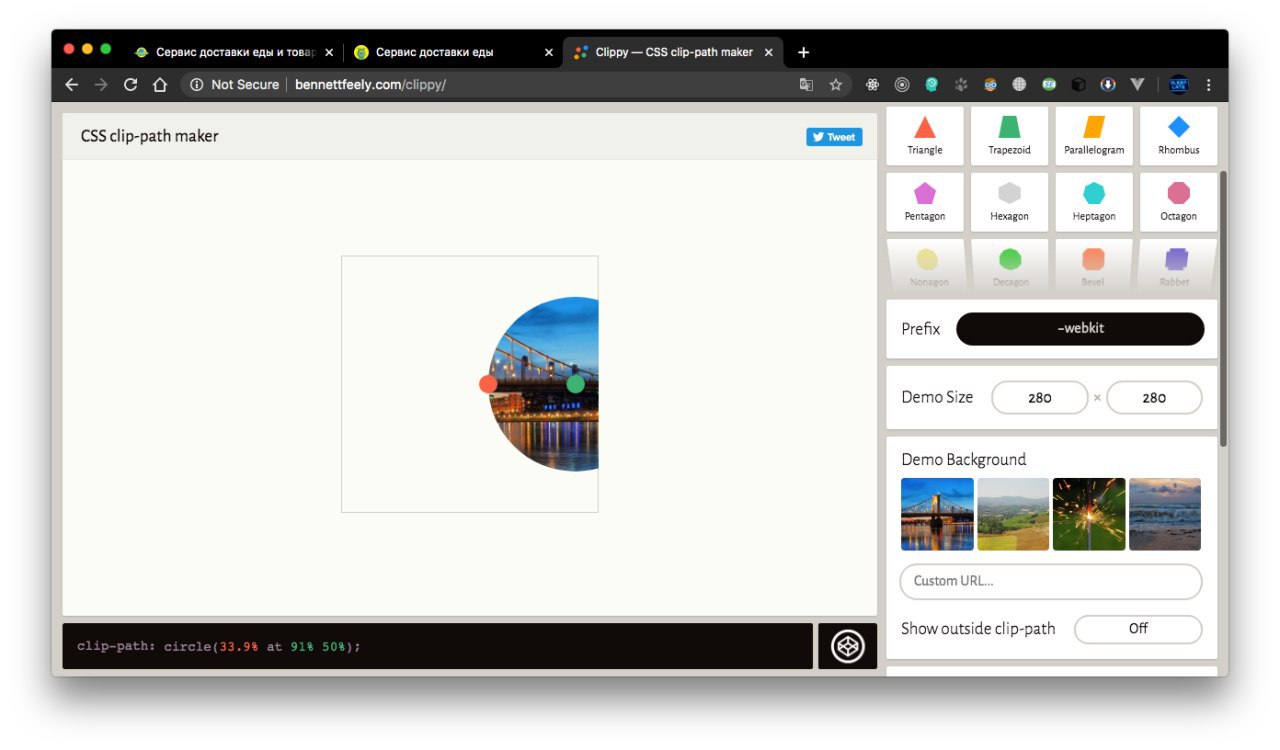This screenshot has height=750, width=1280.
Task: Choose the green hills background thumbnail
Action: [1013, 514]
